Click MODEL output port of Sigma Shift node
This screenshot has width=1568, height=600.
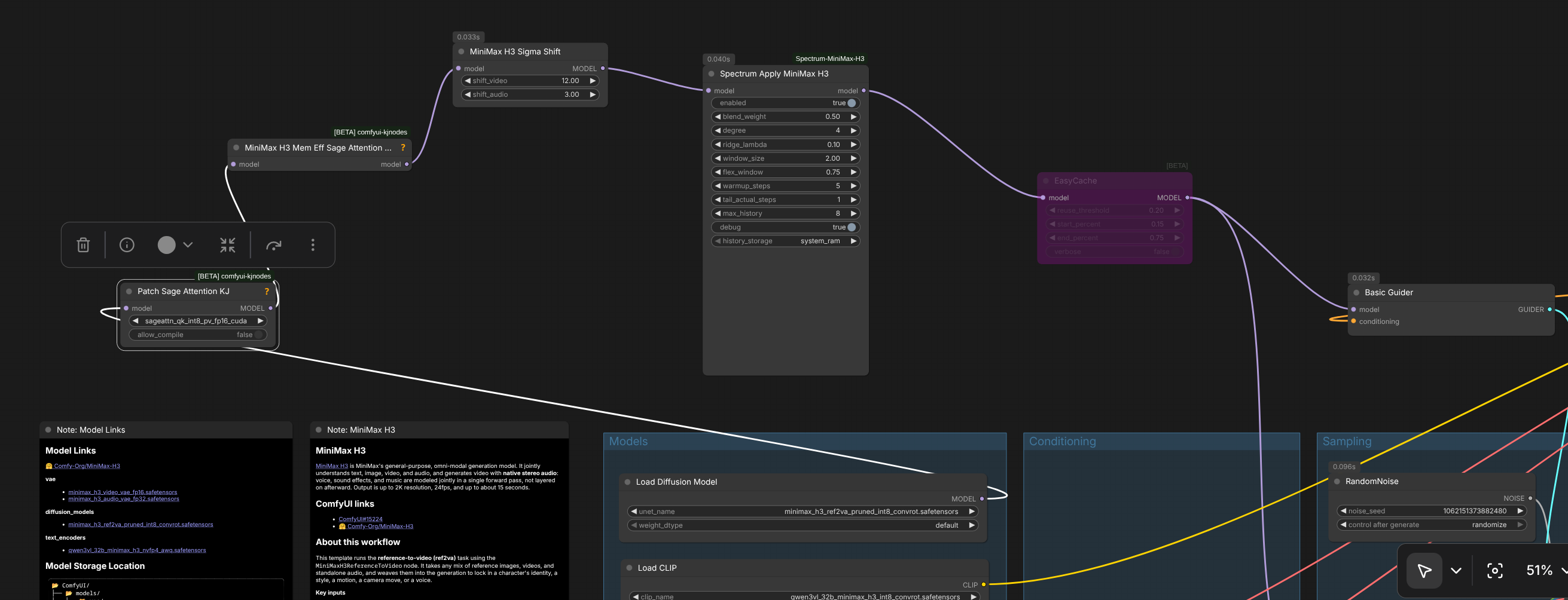(603, 69)
